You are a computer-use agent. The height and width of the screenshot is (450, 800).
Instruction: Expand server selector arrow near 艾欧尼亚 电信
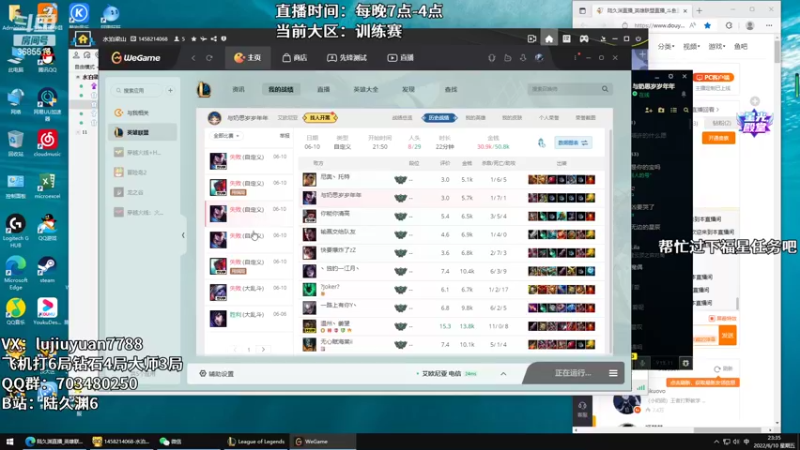point(504,374)
